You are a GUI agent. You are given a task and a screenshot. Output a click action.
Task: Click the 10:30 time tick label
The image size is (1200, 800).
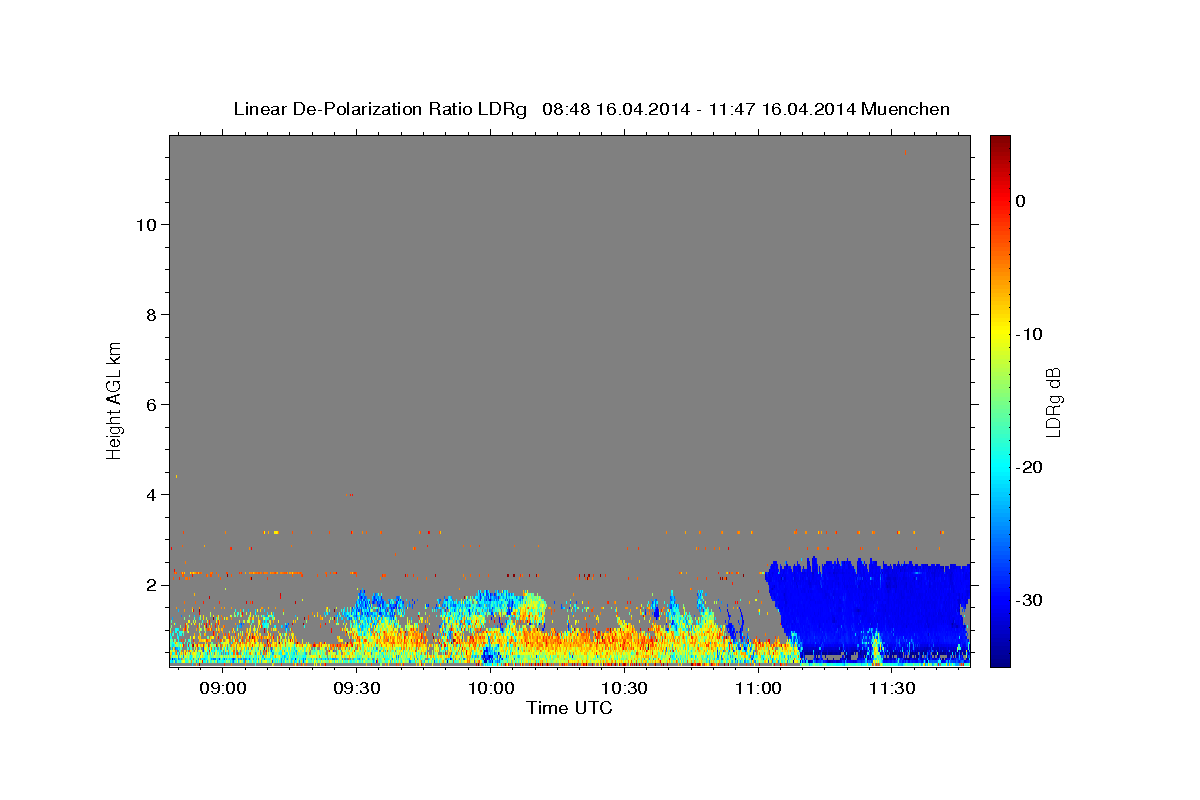[624, 689]
